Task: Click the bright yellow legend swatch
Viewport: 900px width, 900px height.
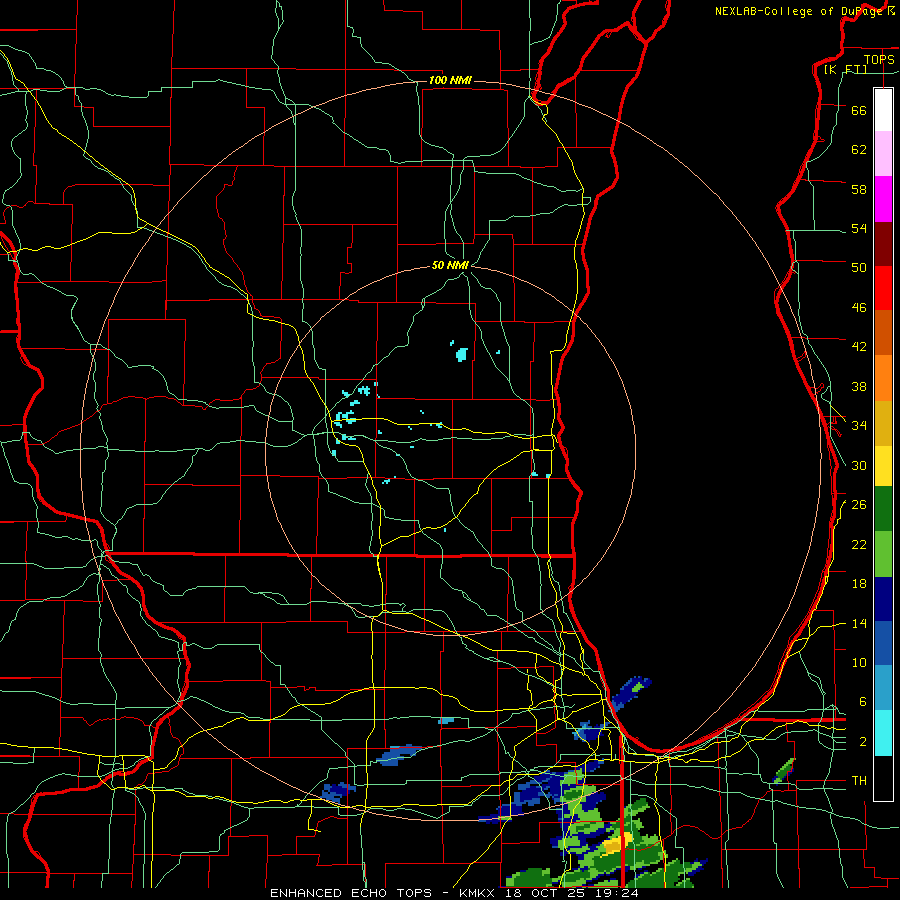Action: pos(883,466)
